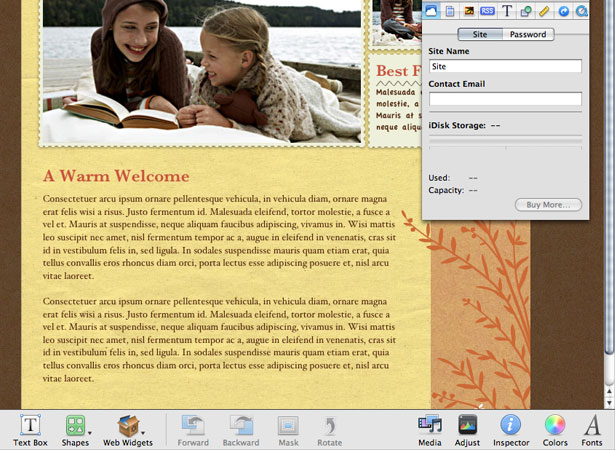Open the Colors picker

(x=555, y=430)
